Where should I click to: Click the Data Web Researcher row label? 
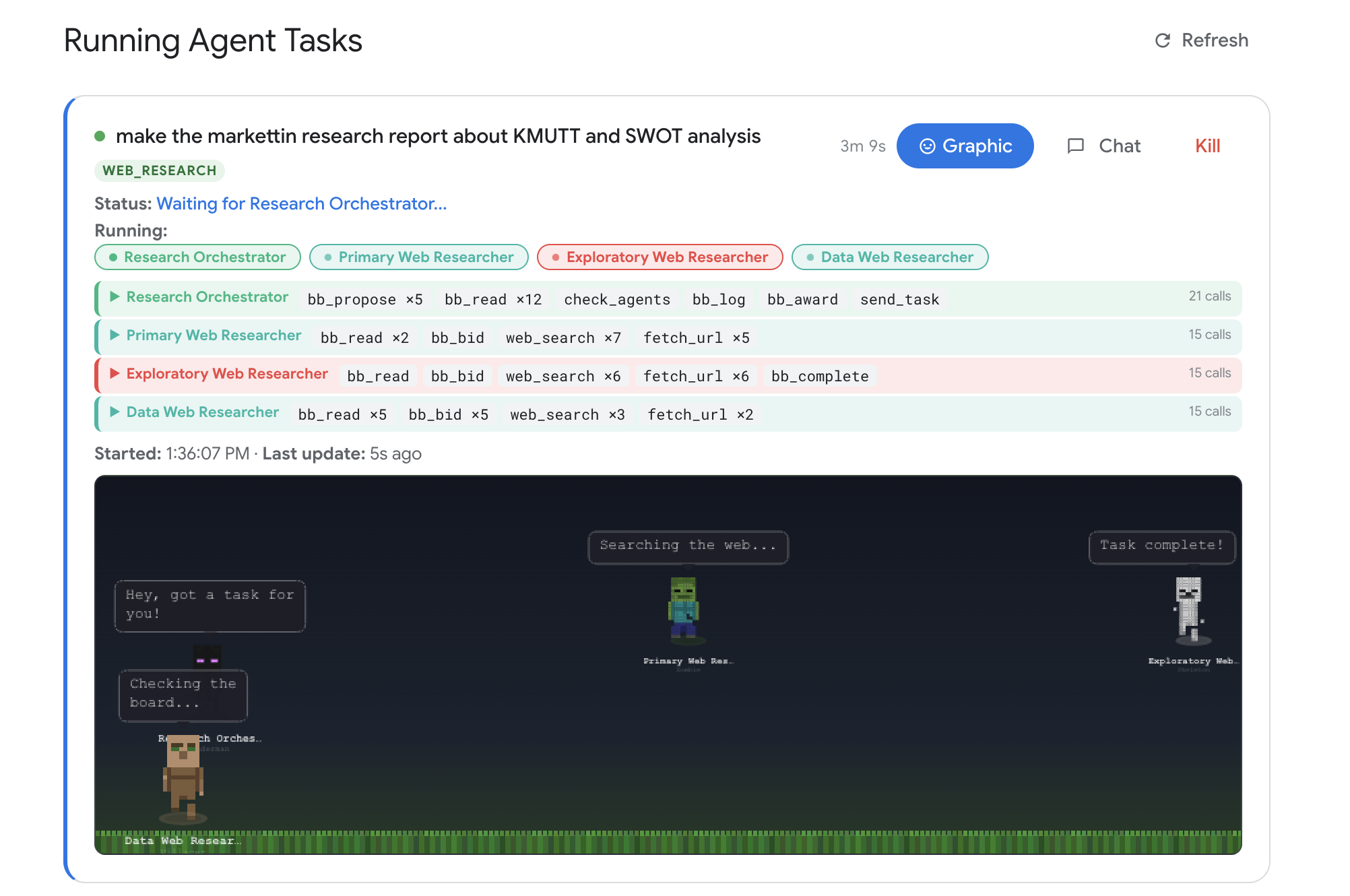(203, 412)
